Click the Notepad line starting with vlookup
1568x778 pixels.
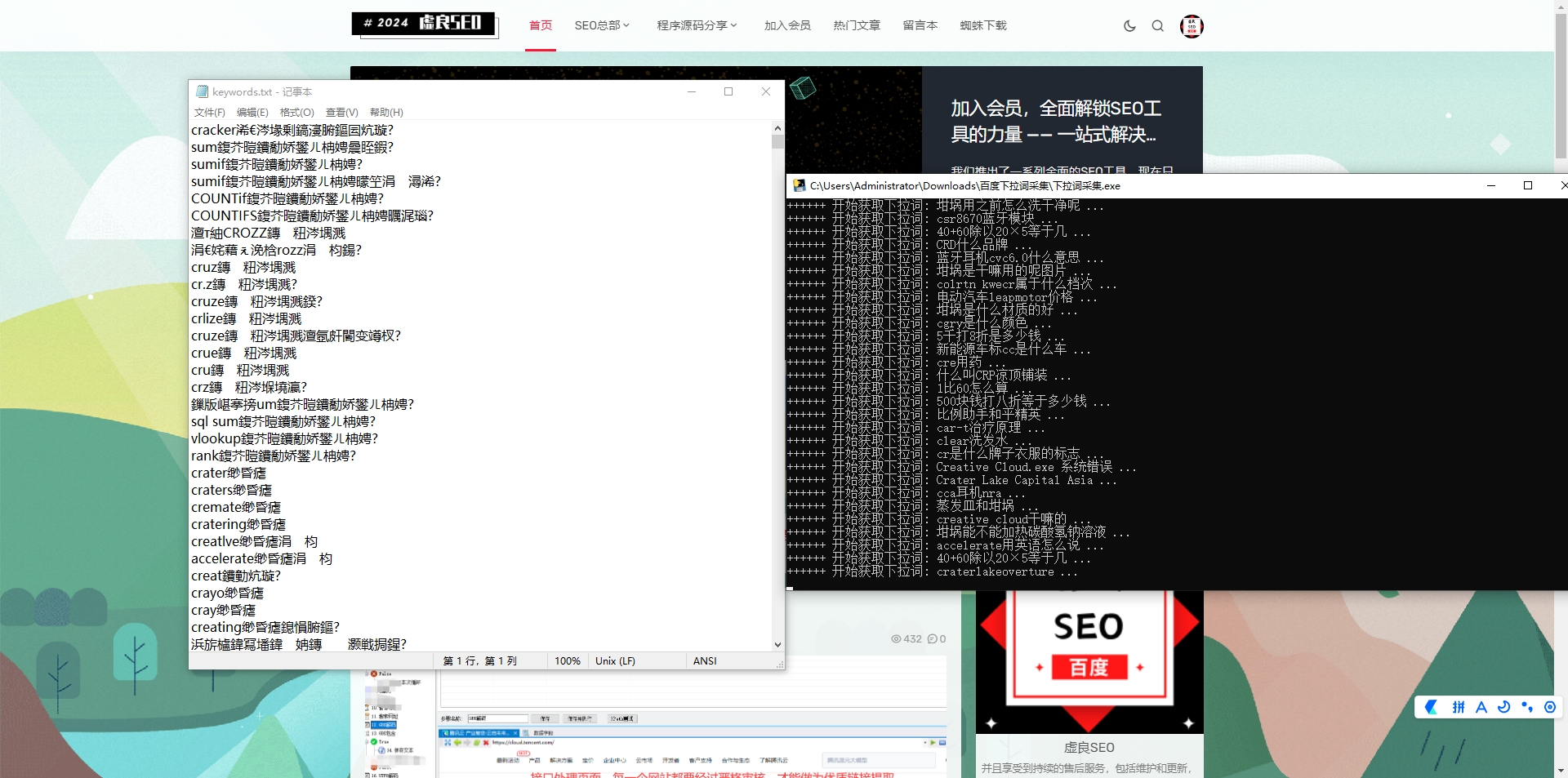click(284, 438)
